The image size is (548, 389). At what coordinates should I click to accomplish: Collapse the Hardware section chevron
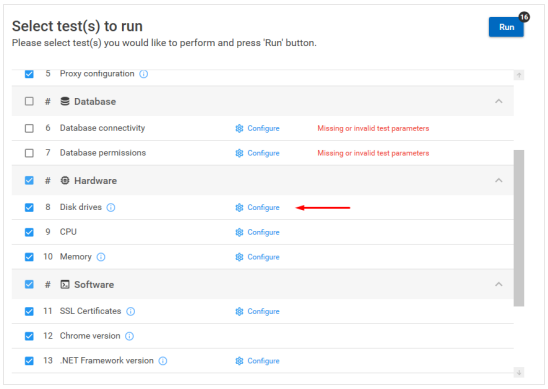point(499,180)
